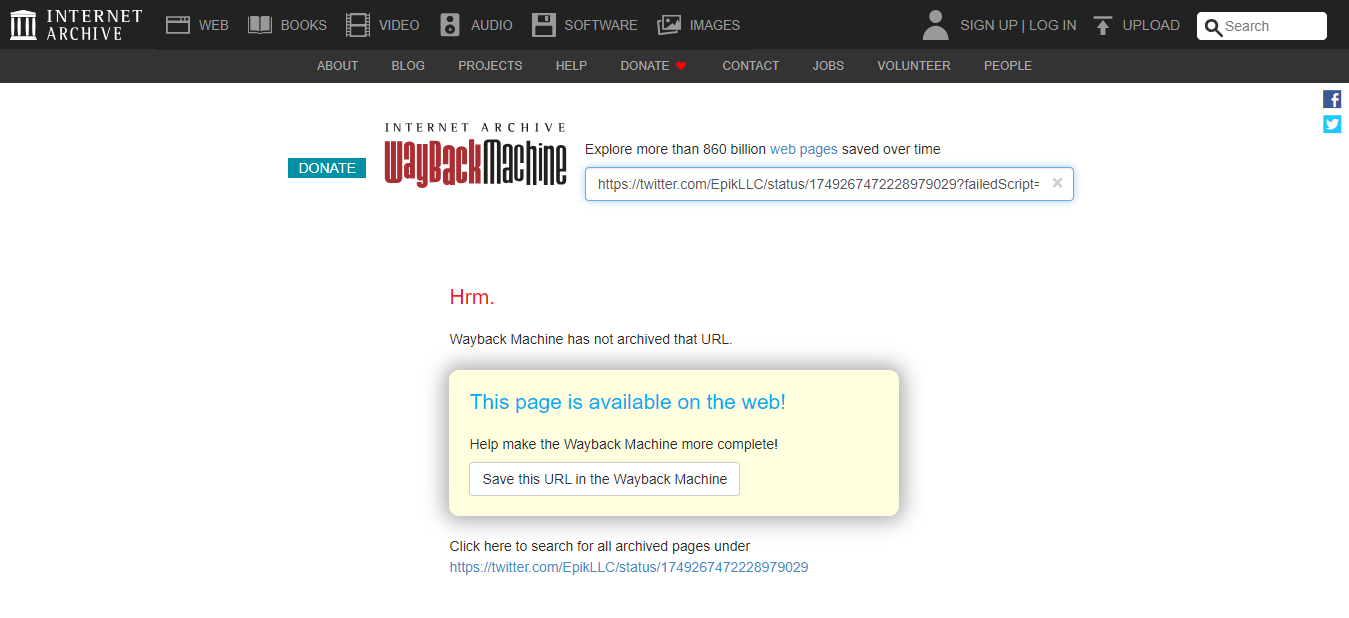
Task: Open the AUDIO menu label
Action: pos(492,25)
